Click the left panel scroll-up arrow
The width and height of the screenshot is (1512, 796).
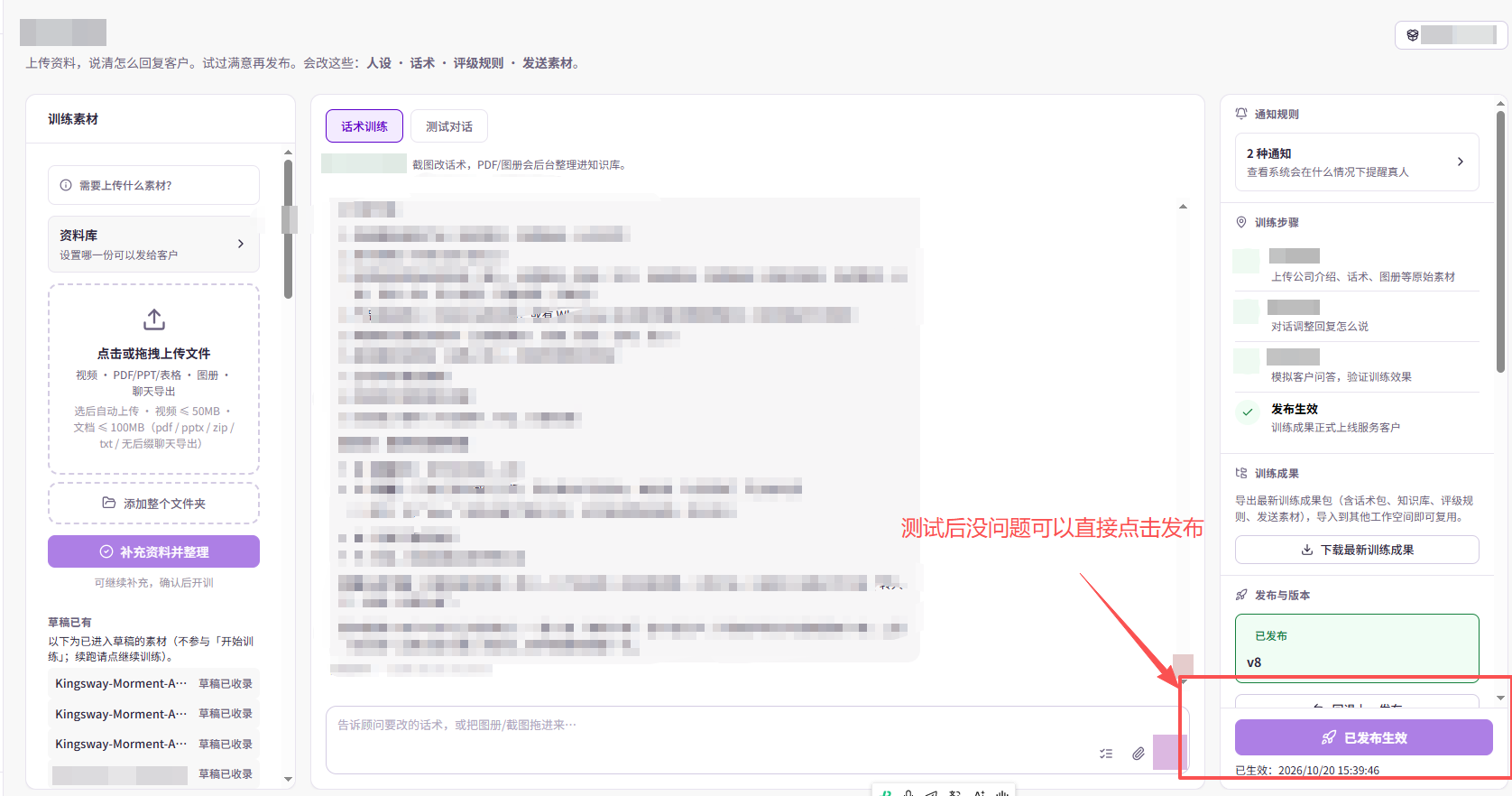point(288,153)
